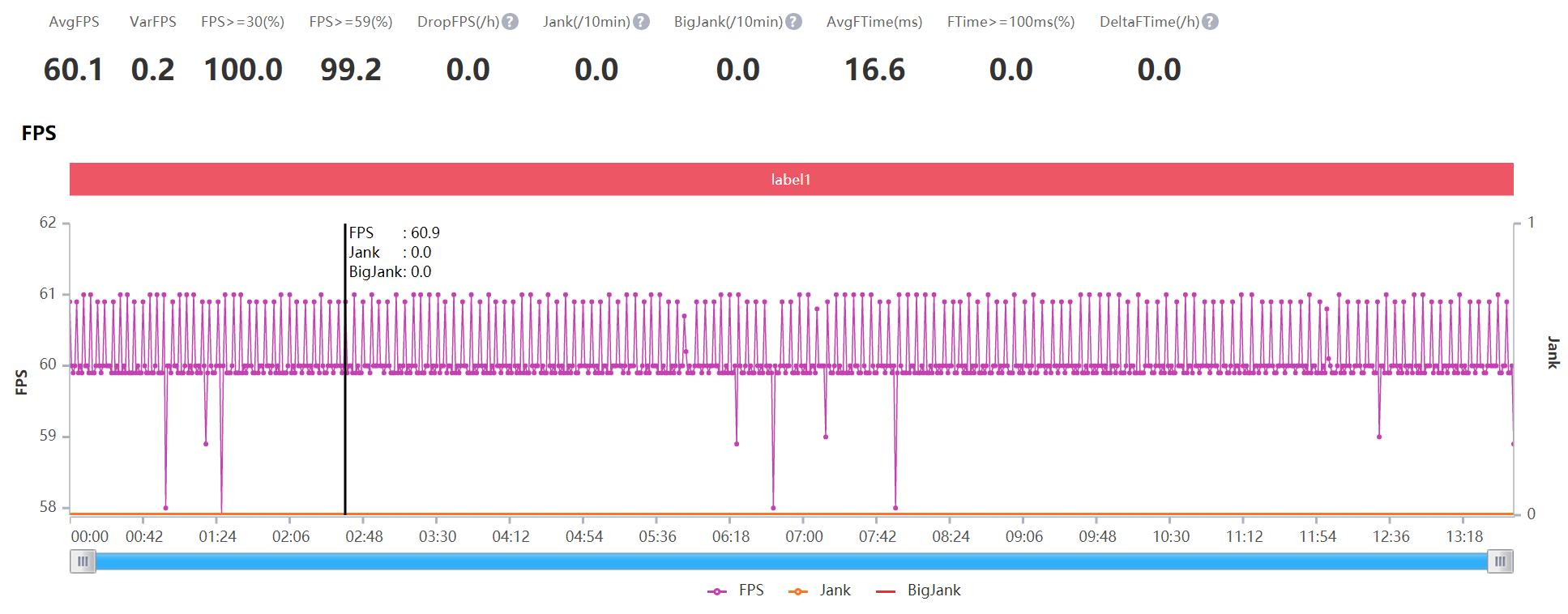
Task: Click left handle of time range slider
Action: tap(83, 561)
